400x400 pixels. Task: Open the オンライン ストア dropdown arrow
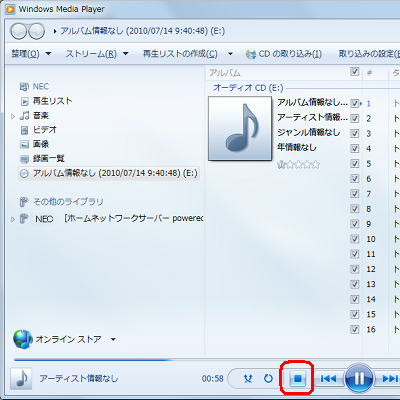pyautogui.click(x=113, y=340)
